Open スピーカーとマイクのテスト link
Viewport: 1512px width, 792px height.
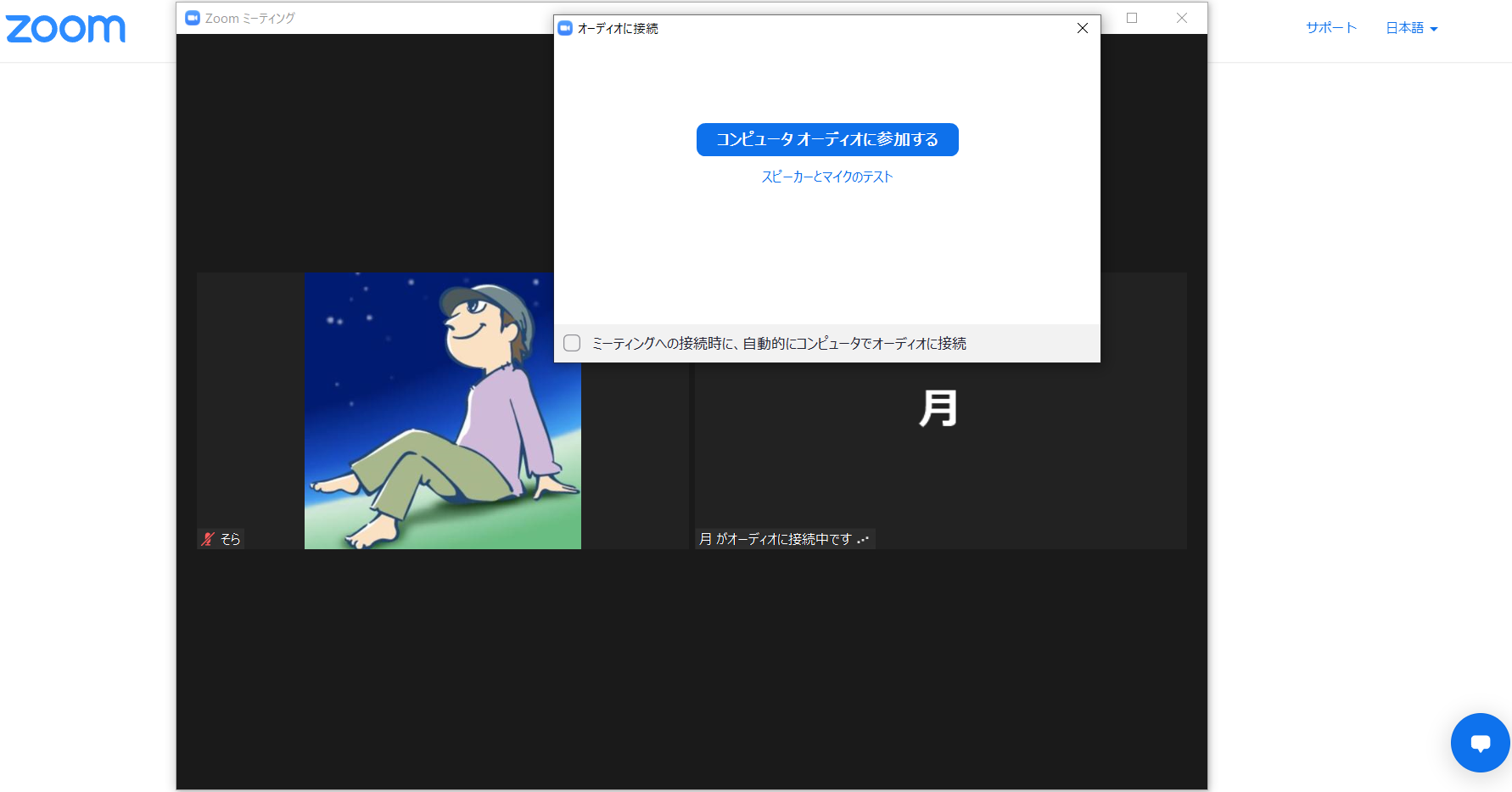click(x=826, y=177)
